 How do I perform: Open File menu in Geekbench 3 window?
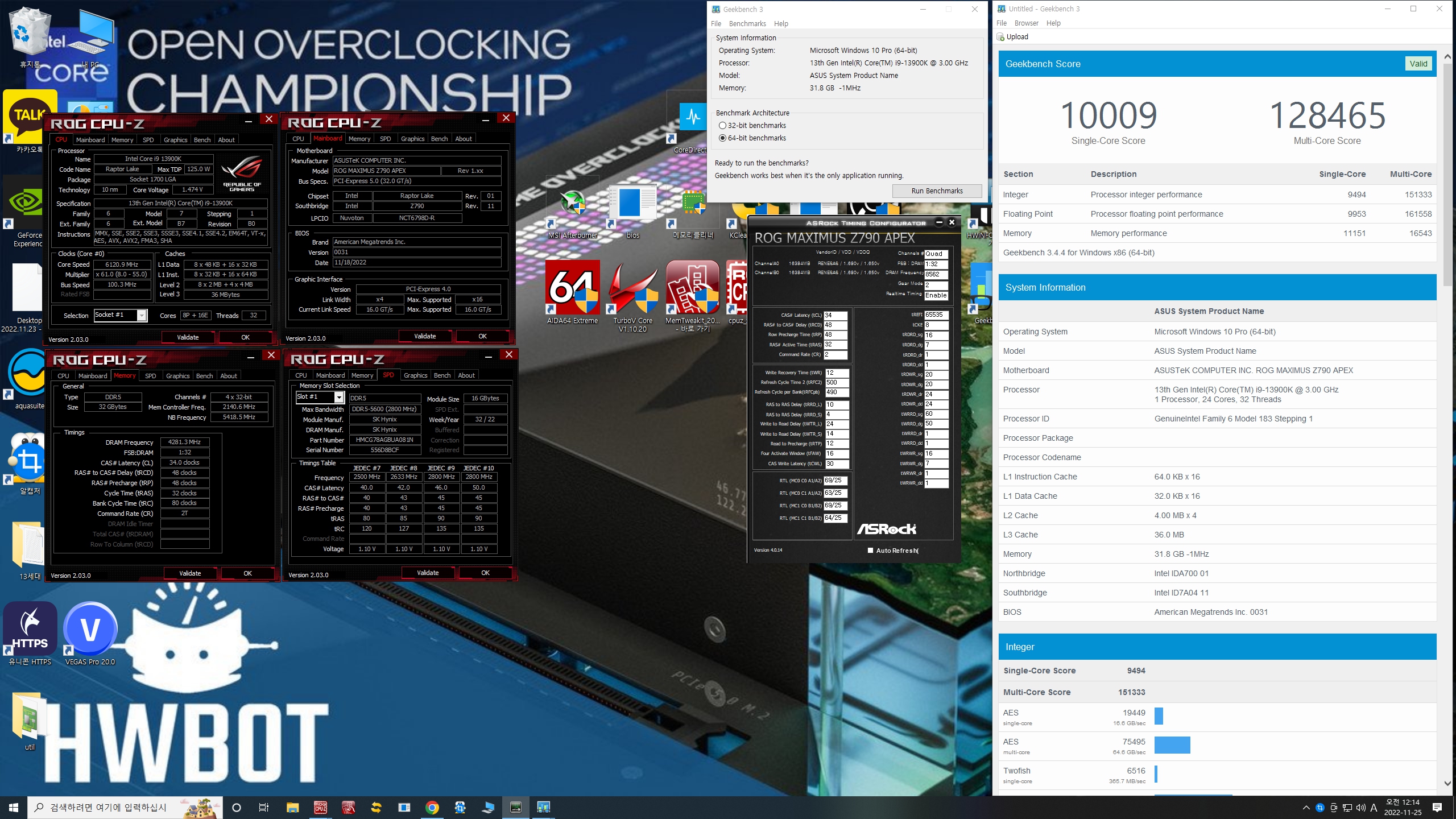point(715,24)
